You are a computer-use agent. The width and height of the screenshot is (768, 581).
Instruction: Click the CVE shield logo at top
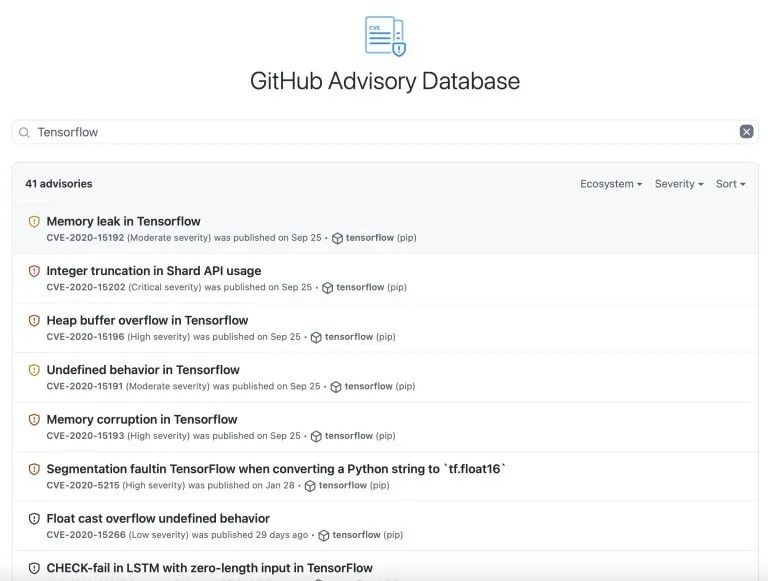point(385,36)
